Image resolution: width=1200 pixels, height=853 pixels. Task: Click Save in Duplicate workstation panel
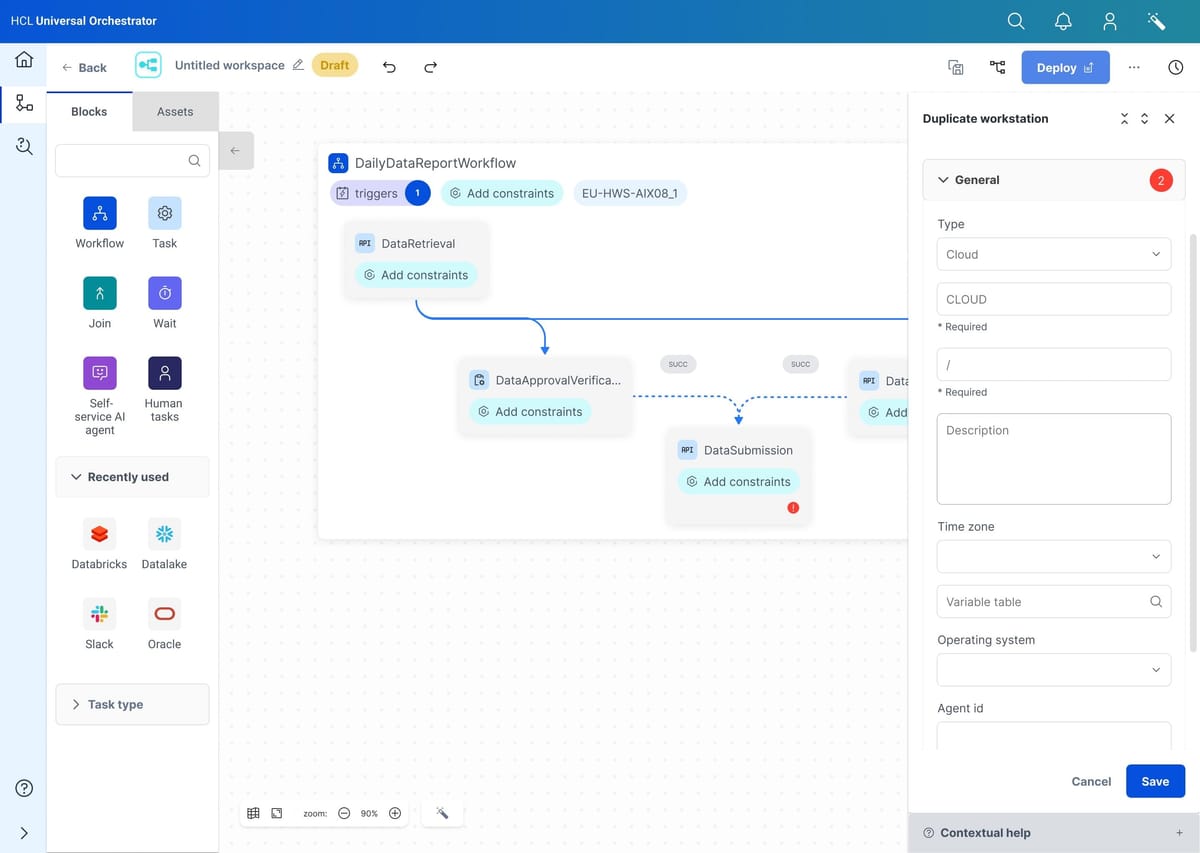click(x=1154, y=781)
